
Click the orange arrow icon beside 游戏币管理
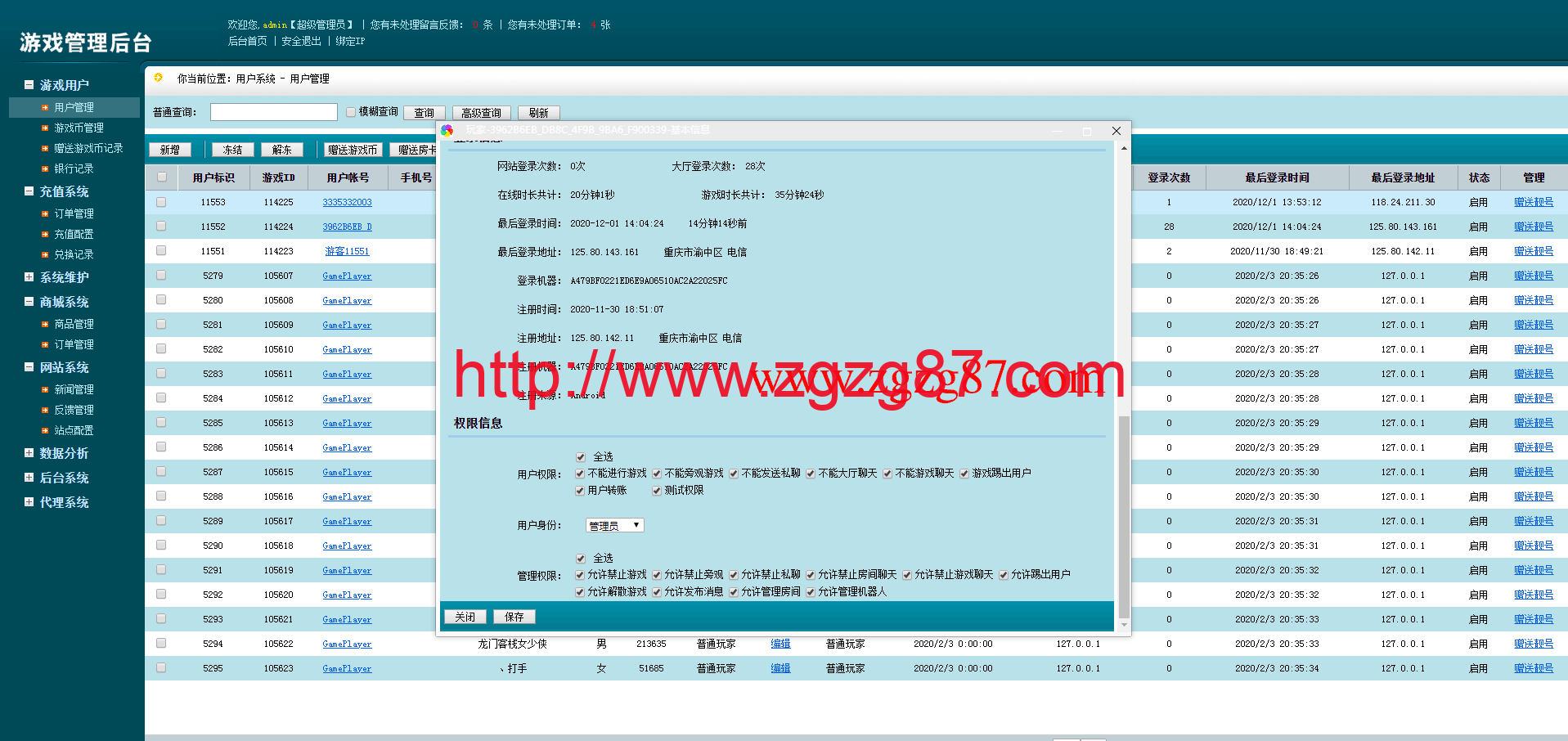coord(45,128)
